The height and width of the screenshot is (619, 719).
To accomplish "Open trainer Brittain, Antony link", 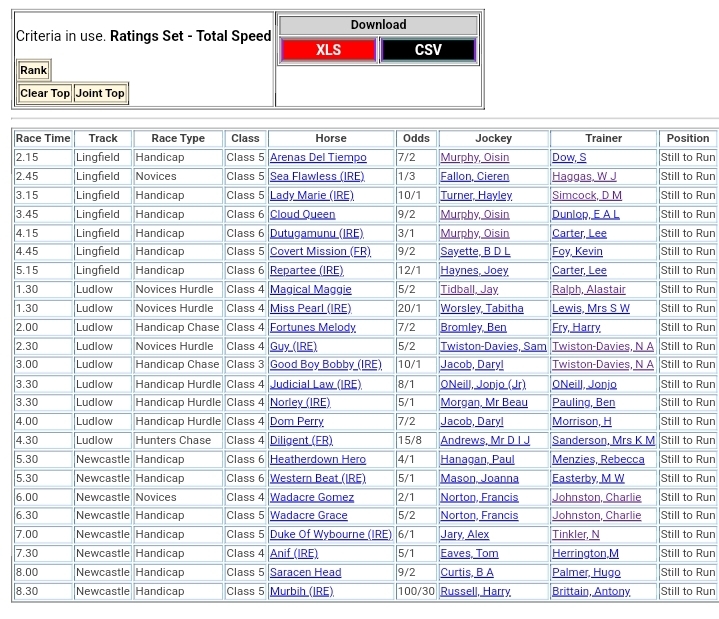I will pyautogui.click(x=591, y=591).
